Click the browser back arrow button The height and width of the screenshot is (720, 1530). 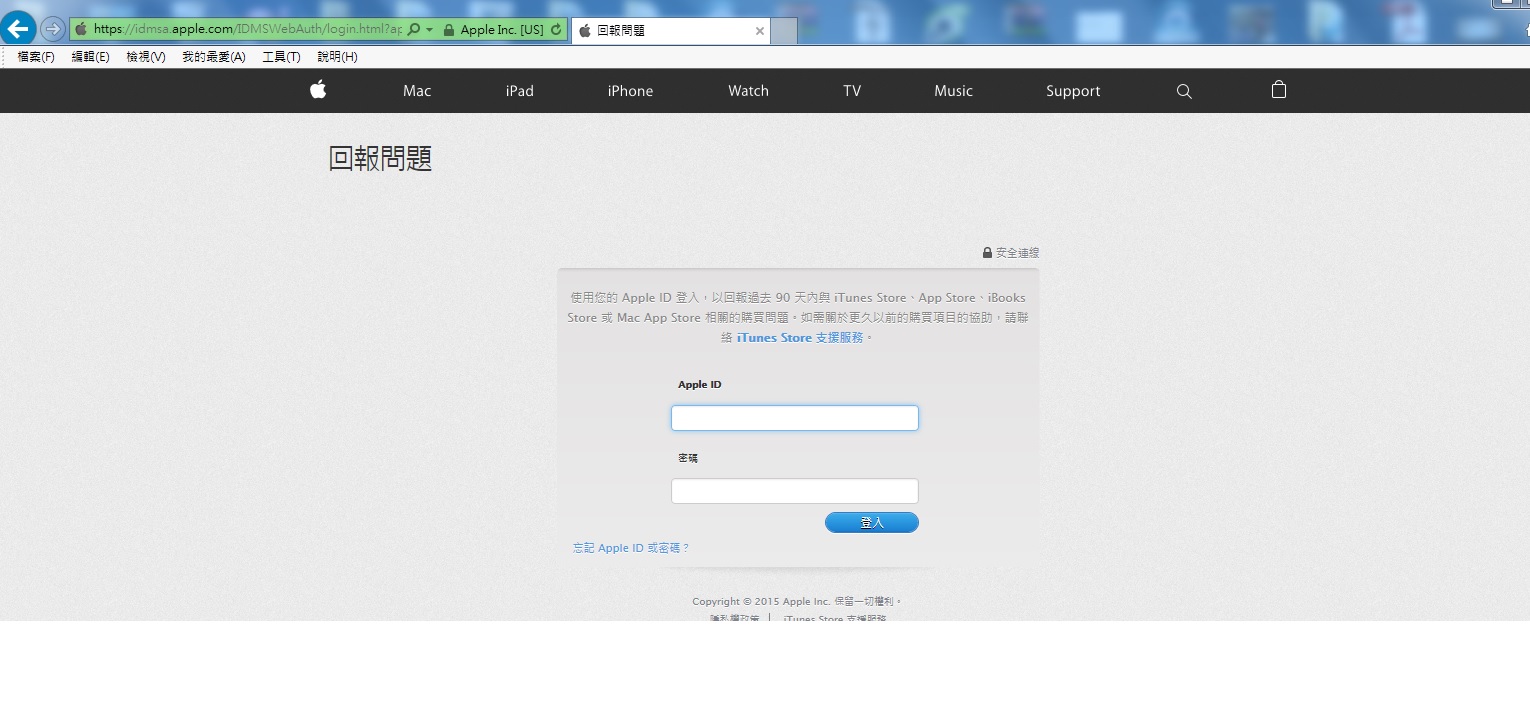[x=19, y=29]
